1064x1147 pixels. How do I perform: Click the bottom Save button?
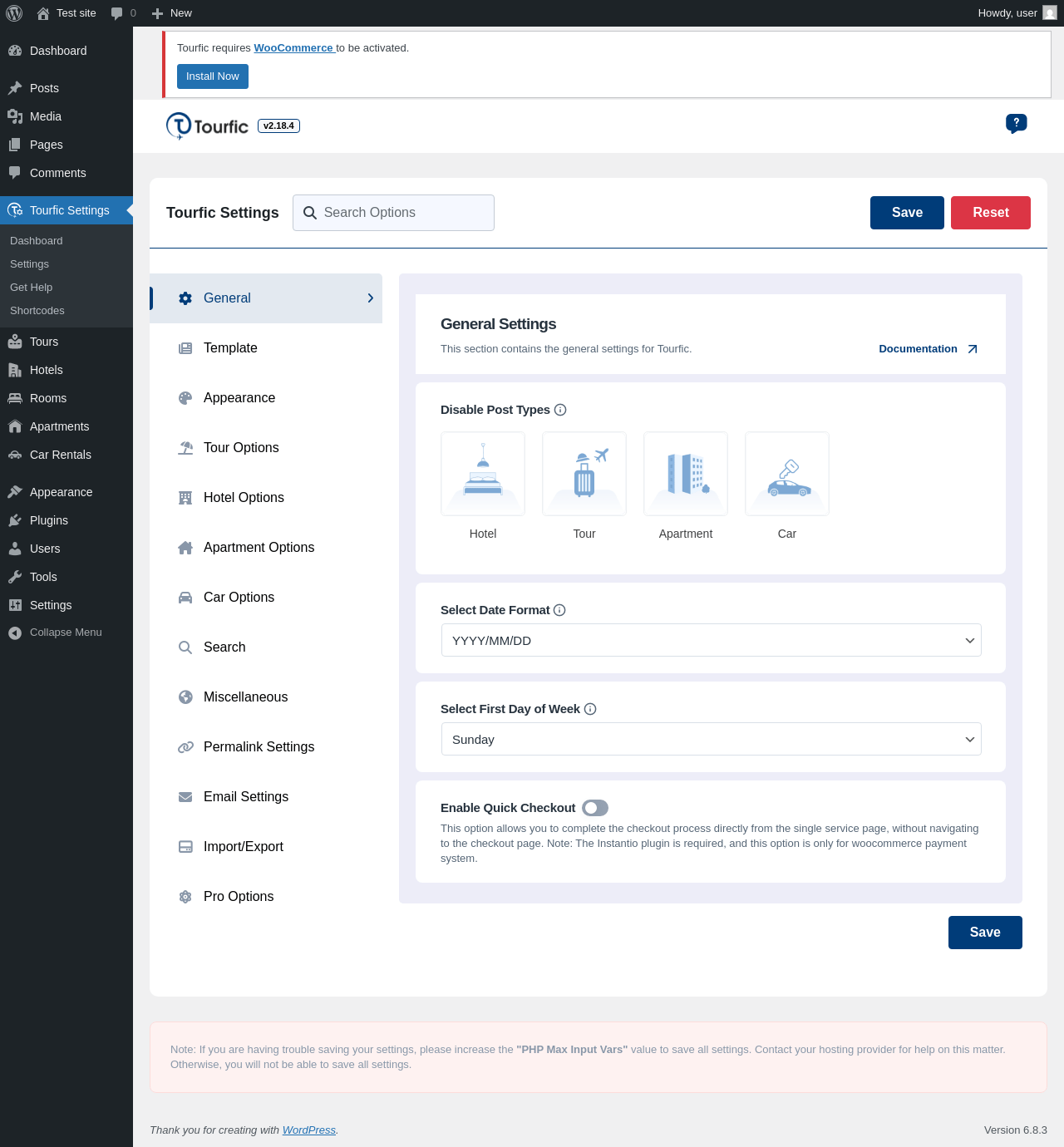click(x=985, y=933)
